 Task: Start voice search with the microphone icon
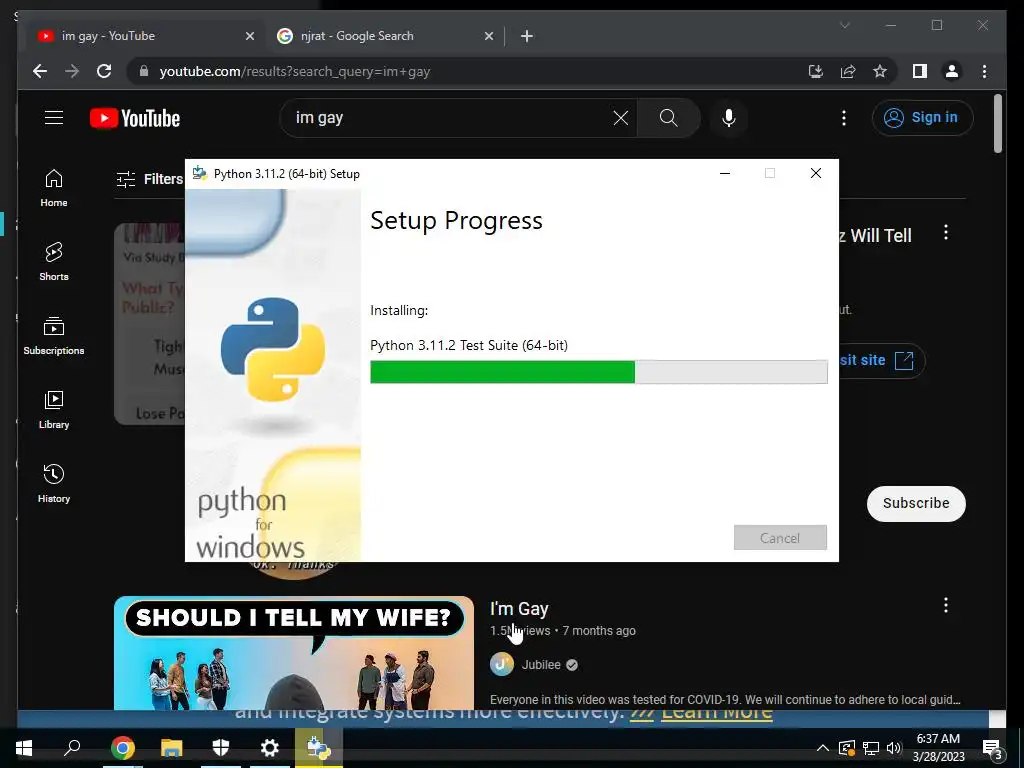point(729,118)
